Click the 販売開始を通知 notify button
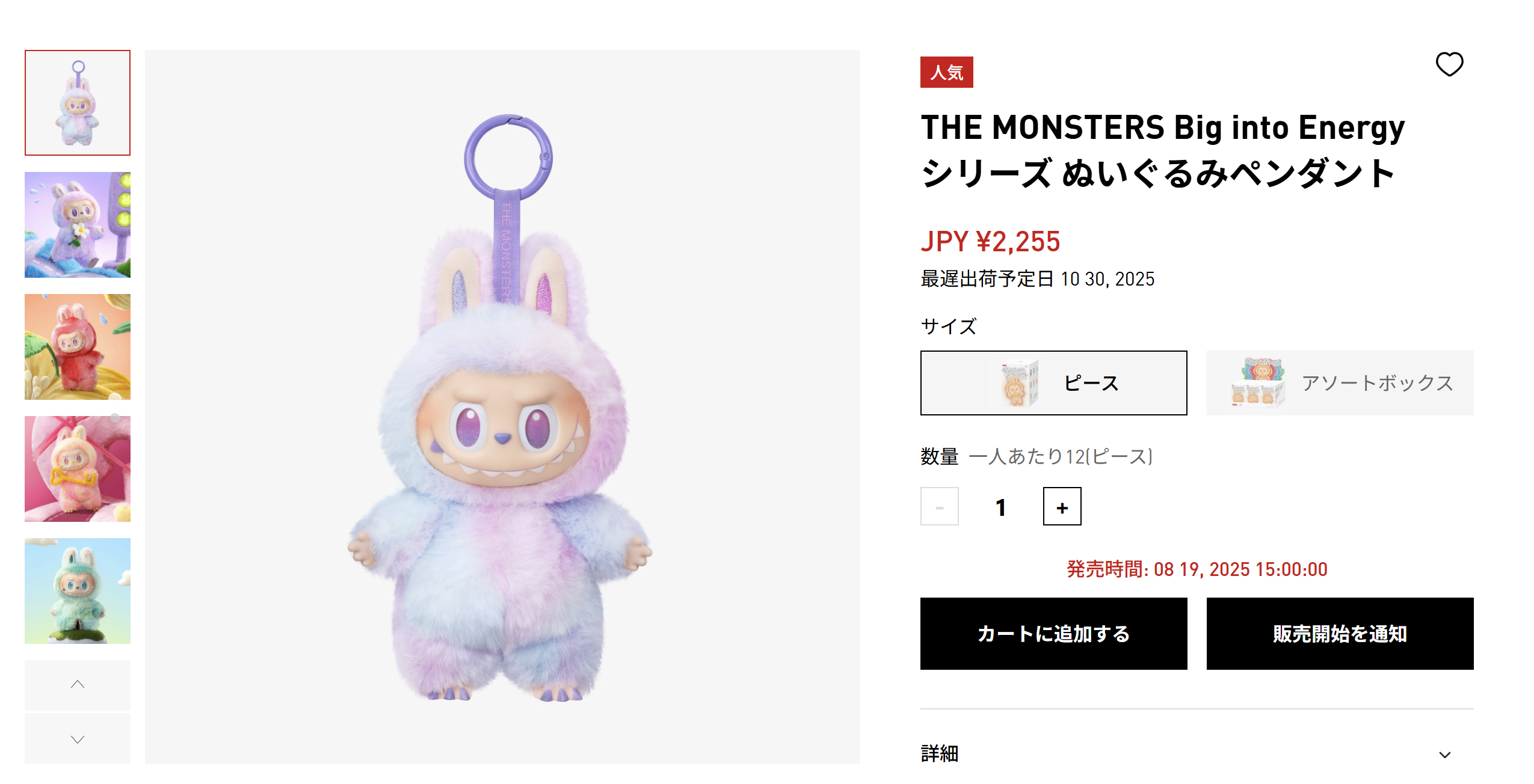 click(1340, 633)
